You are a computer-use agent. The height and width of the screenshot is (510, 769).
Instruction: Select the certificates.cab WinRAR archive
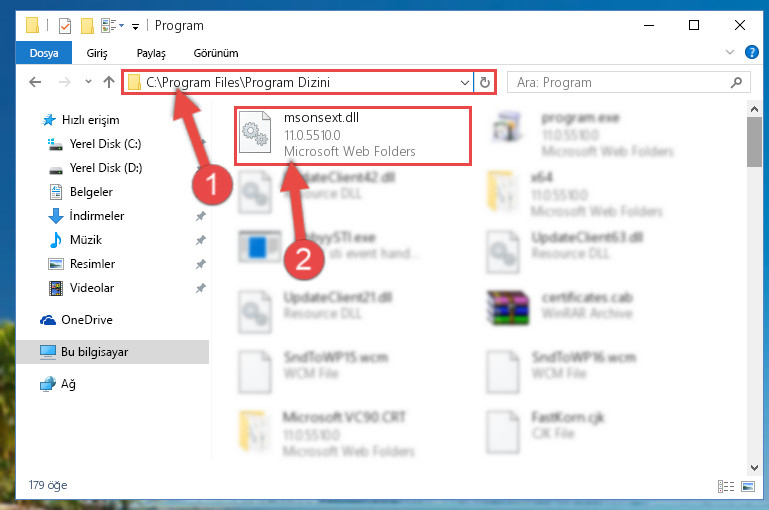tap(562, 308)
